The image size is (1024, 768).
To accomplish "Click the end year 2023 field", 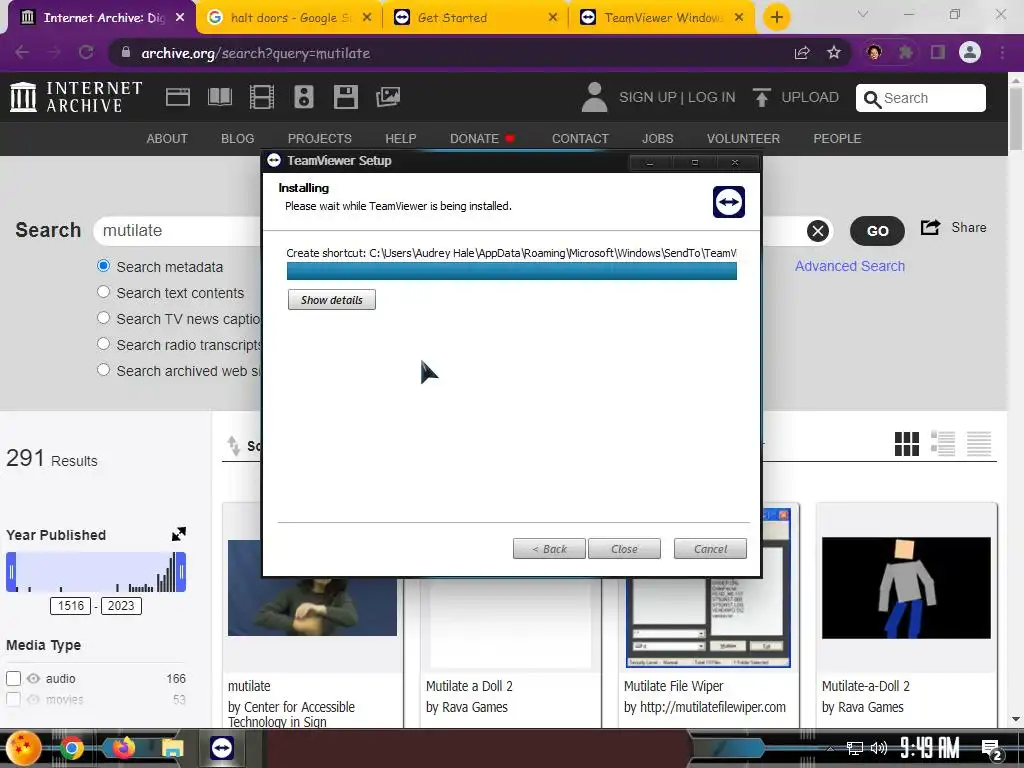I will pos(121,605).
